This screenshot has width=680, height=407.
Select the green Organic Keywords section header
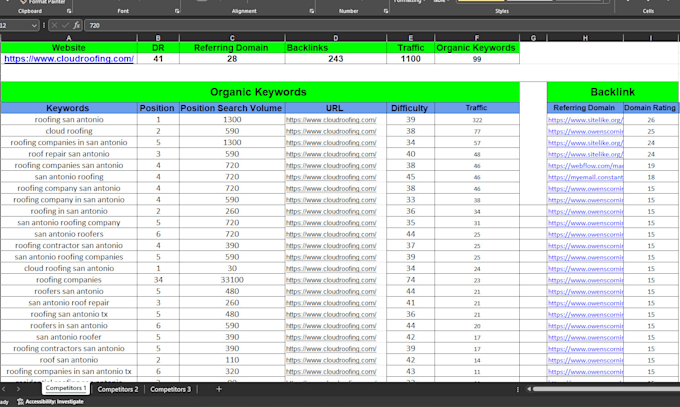(259, 92)
